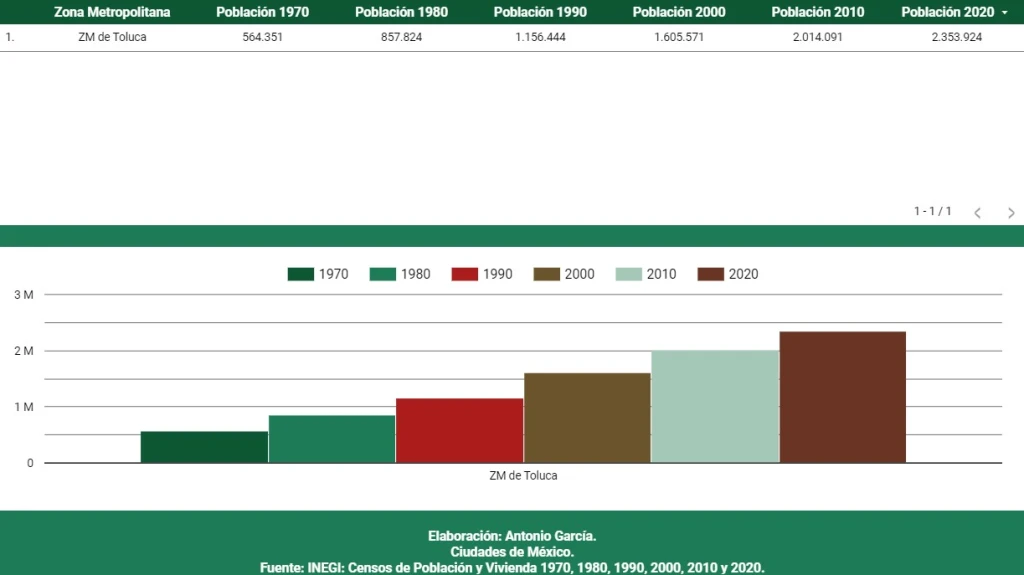This screenshot has height=575, width=1024.
Task: Sort table by Población 1970 column header
Action: coord(262,12)
